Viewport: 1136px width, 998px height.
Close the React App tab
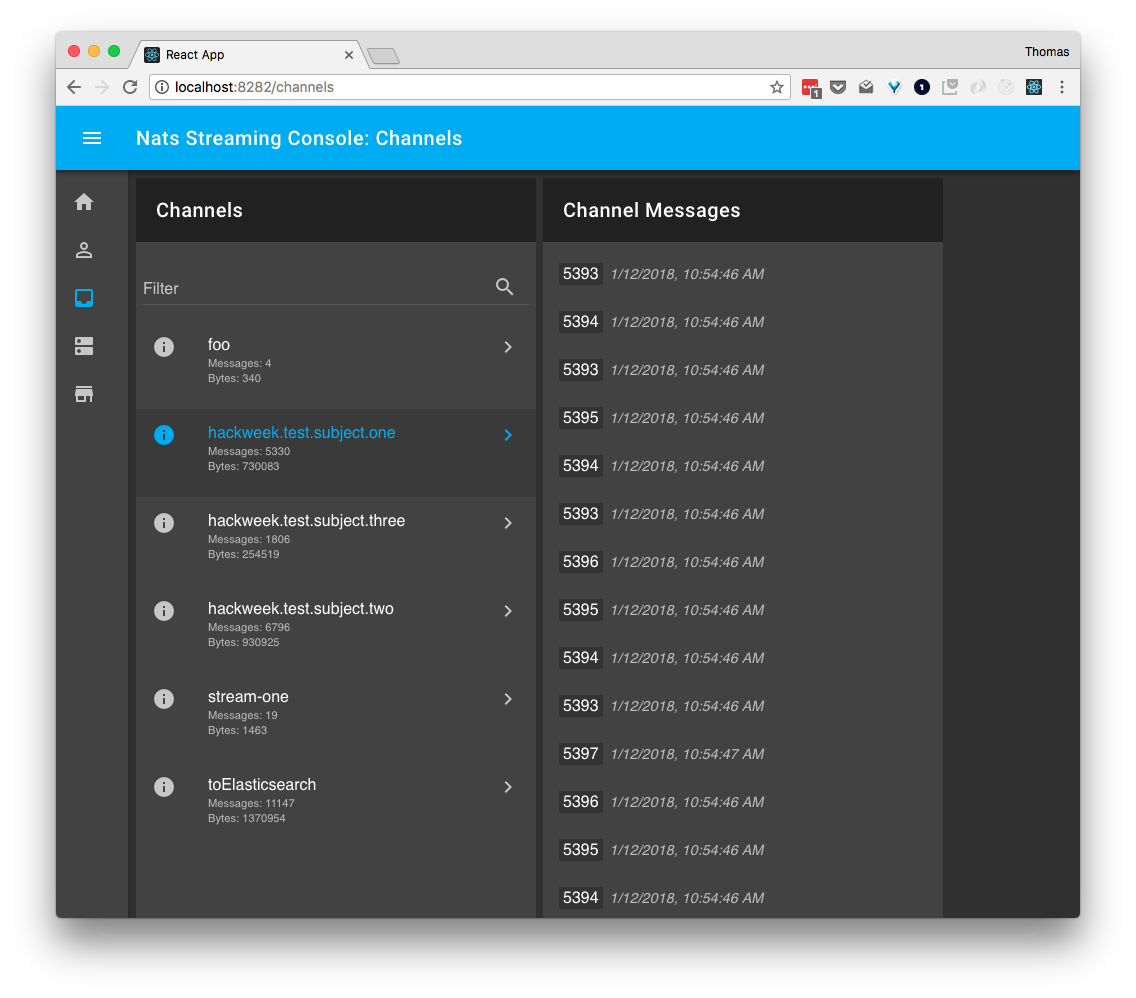coord(348,55)
